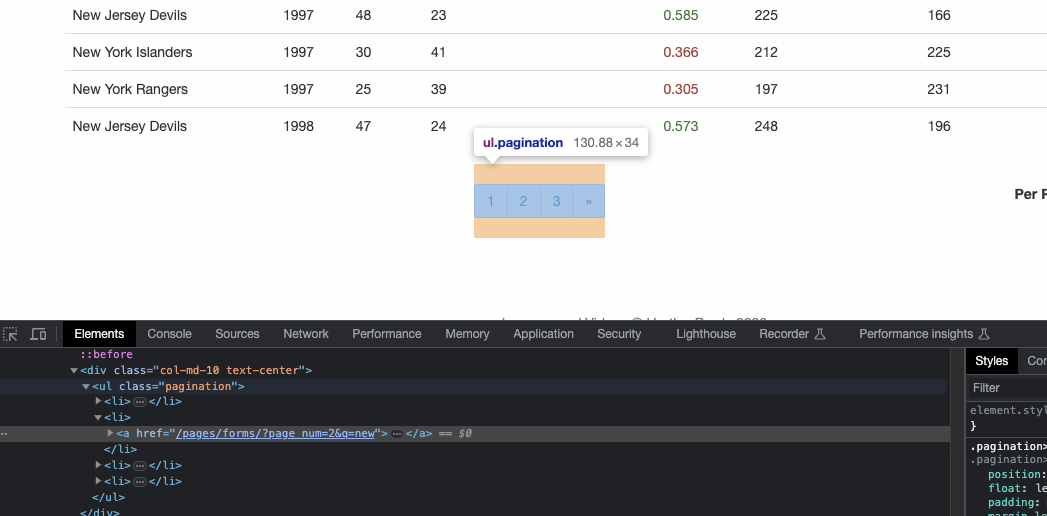
Task: Click the New York Rangers team cell
Action: (x=130, y=89)
